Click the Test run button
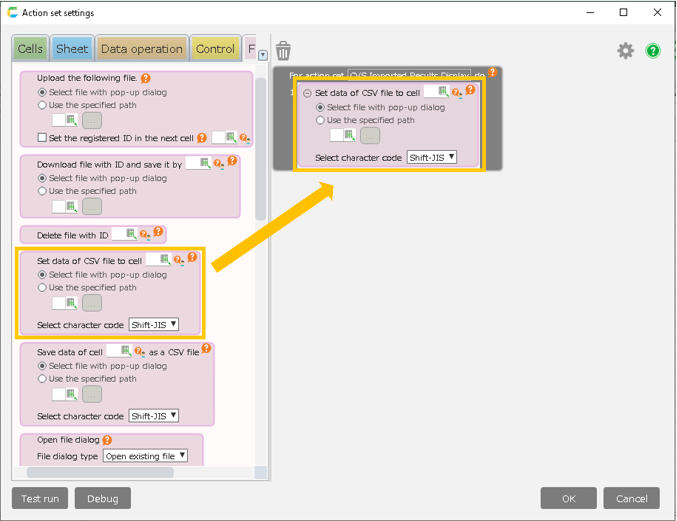The height and width of the screenshot is (521, 677). click(x=40, y=498)
